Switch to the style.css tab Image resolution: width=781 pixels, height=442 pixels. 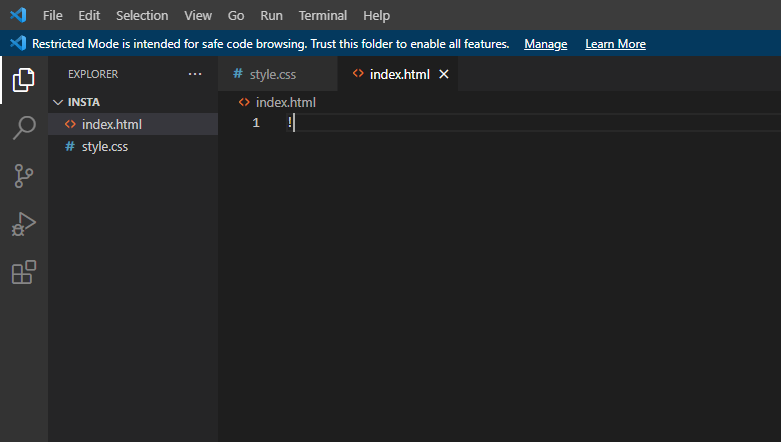pos(272,74)
